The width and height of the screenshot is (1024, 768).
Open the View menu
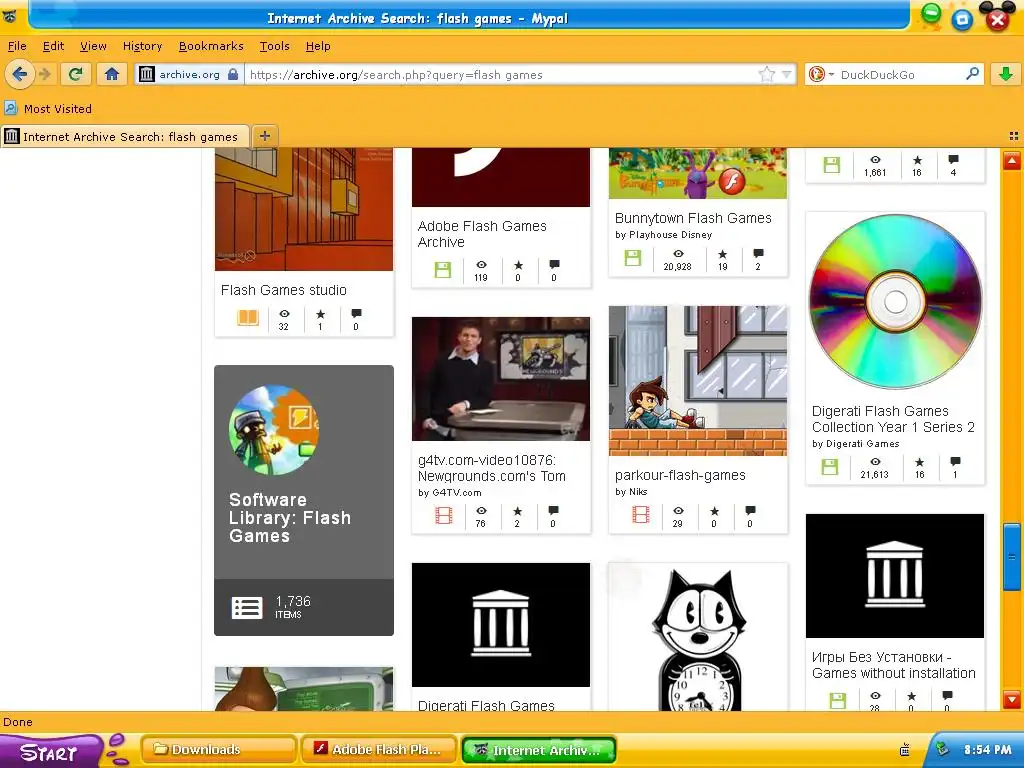(93, 46)
